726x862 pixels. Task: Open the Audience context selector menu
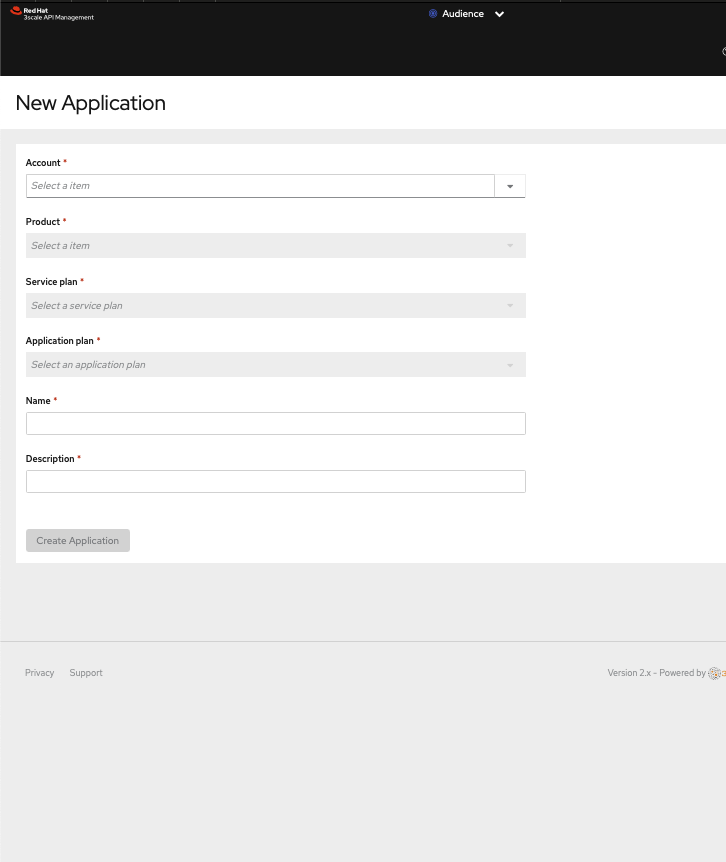463,14
